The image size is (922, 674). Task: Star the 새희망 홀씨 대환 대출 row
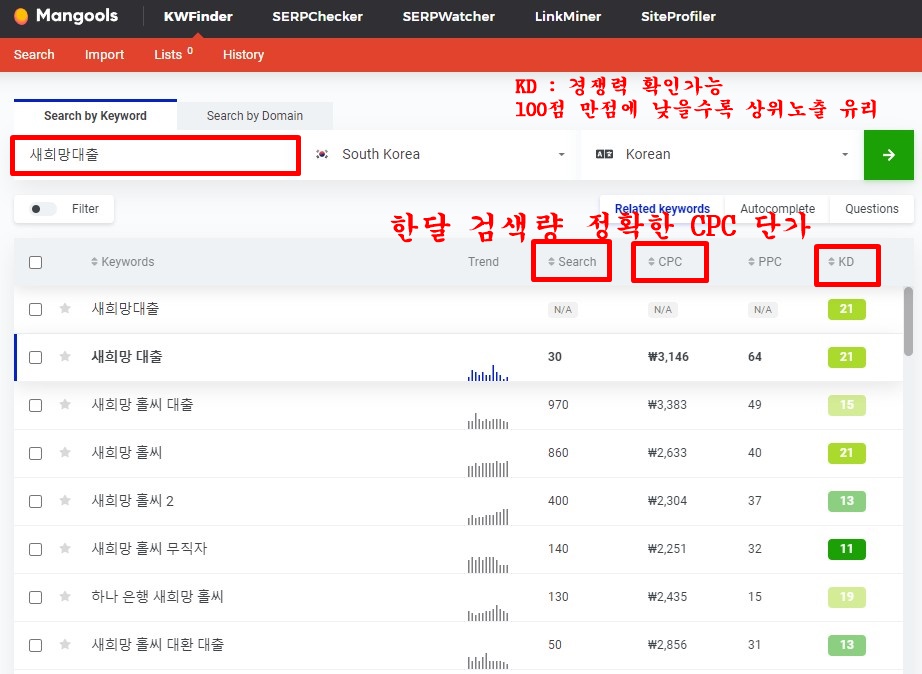[65, 645]
